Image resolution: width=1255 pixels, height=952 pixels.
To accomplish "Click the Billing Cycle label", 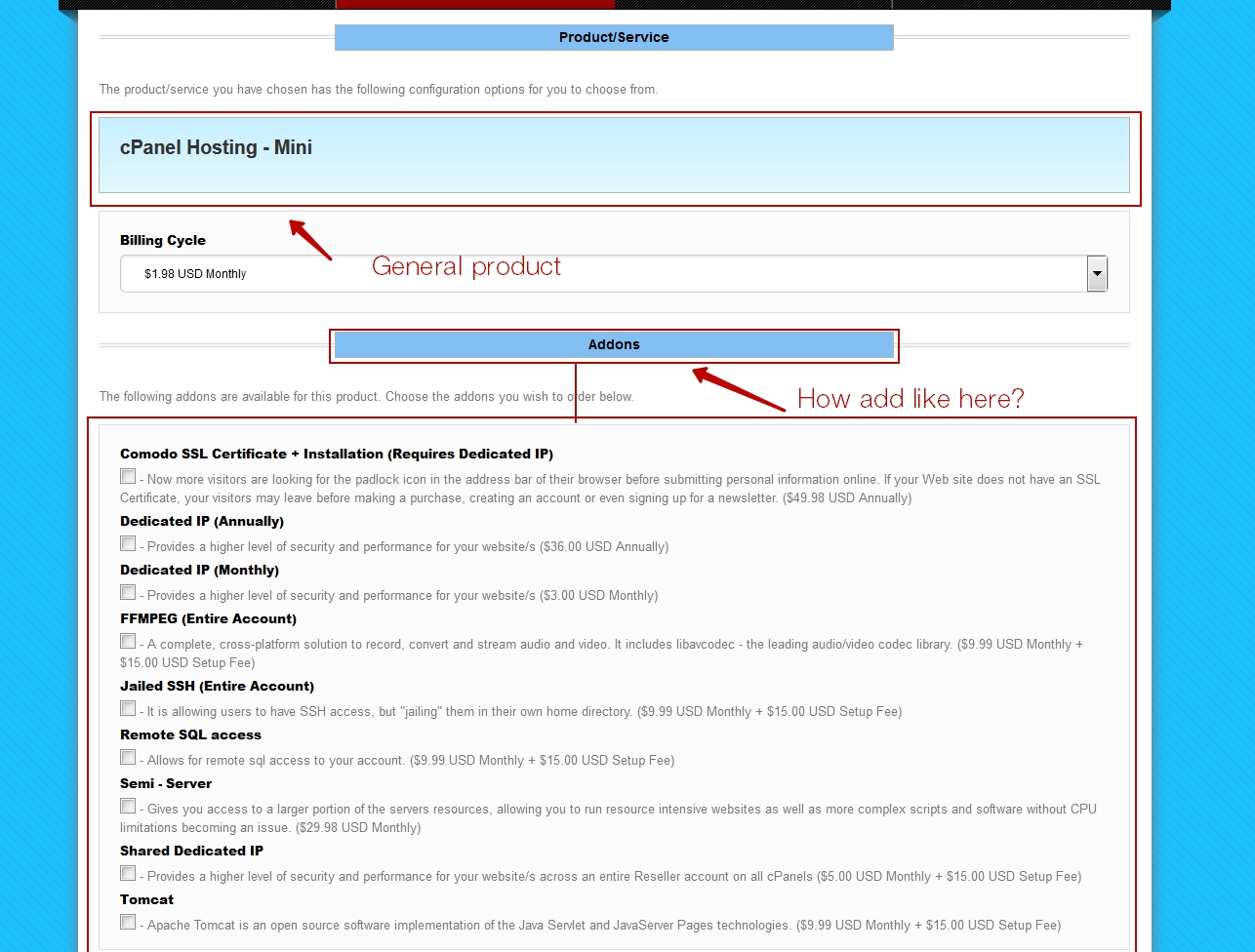I will click(x=163, y=240).
